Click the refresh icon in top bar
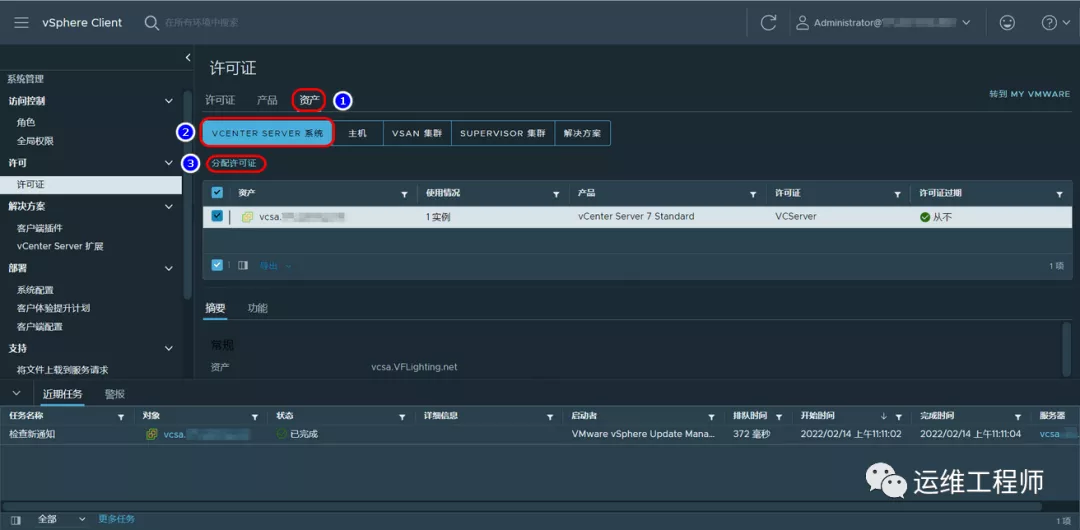Image resolution: width=1080 pixels, height=530 pixels. tap(768, 22)
